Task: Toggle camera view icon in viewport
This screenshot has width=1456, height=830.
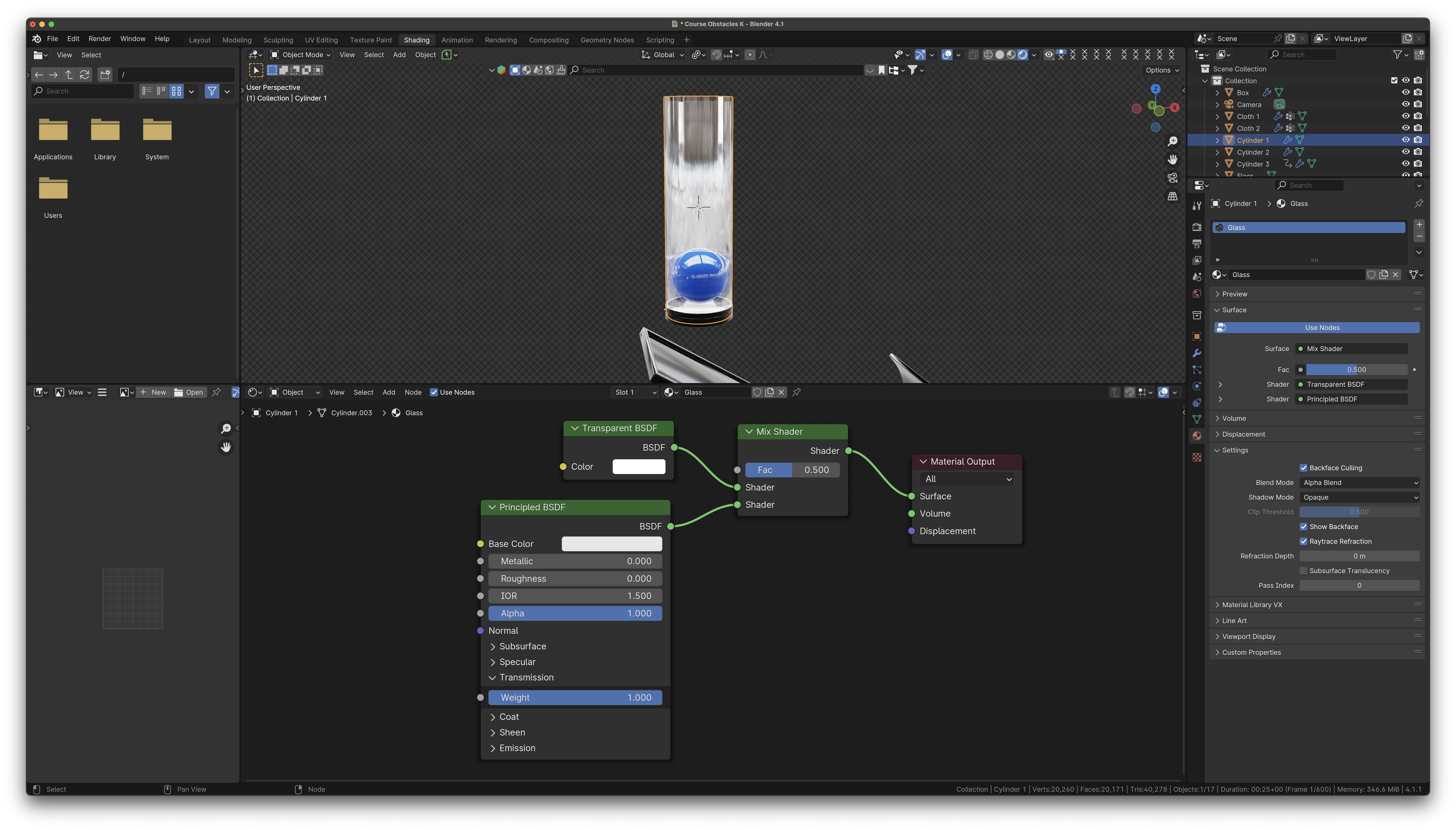Action: [1172, 178]
